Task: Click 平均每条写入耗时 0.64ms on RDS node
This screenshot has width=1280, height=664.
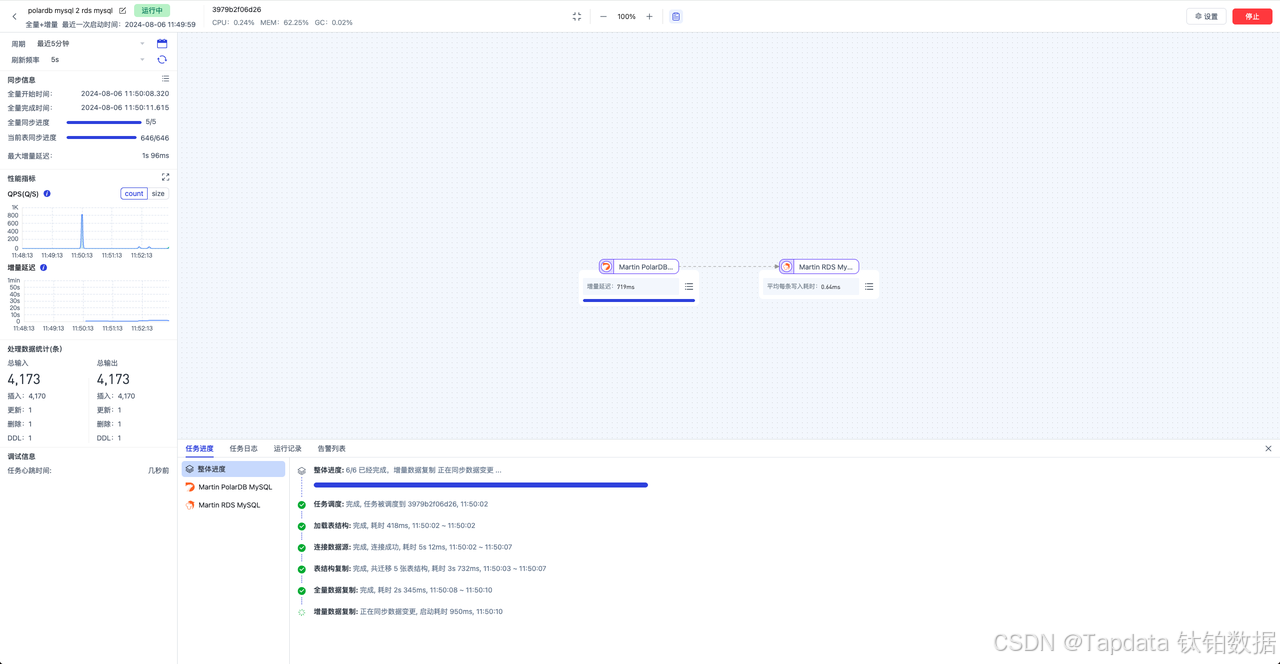Action: tap(804, 287)
